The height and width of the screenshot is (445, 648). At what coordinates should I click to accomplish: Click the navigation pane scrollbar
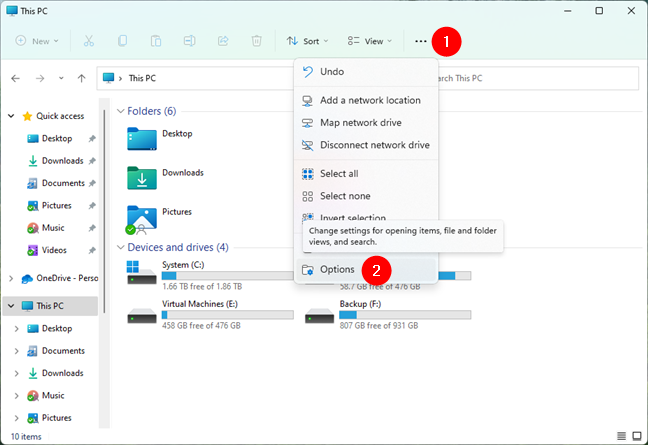pos(105,211)
